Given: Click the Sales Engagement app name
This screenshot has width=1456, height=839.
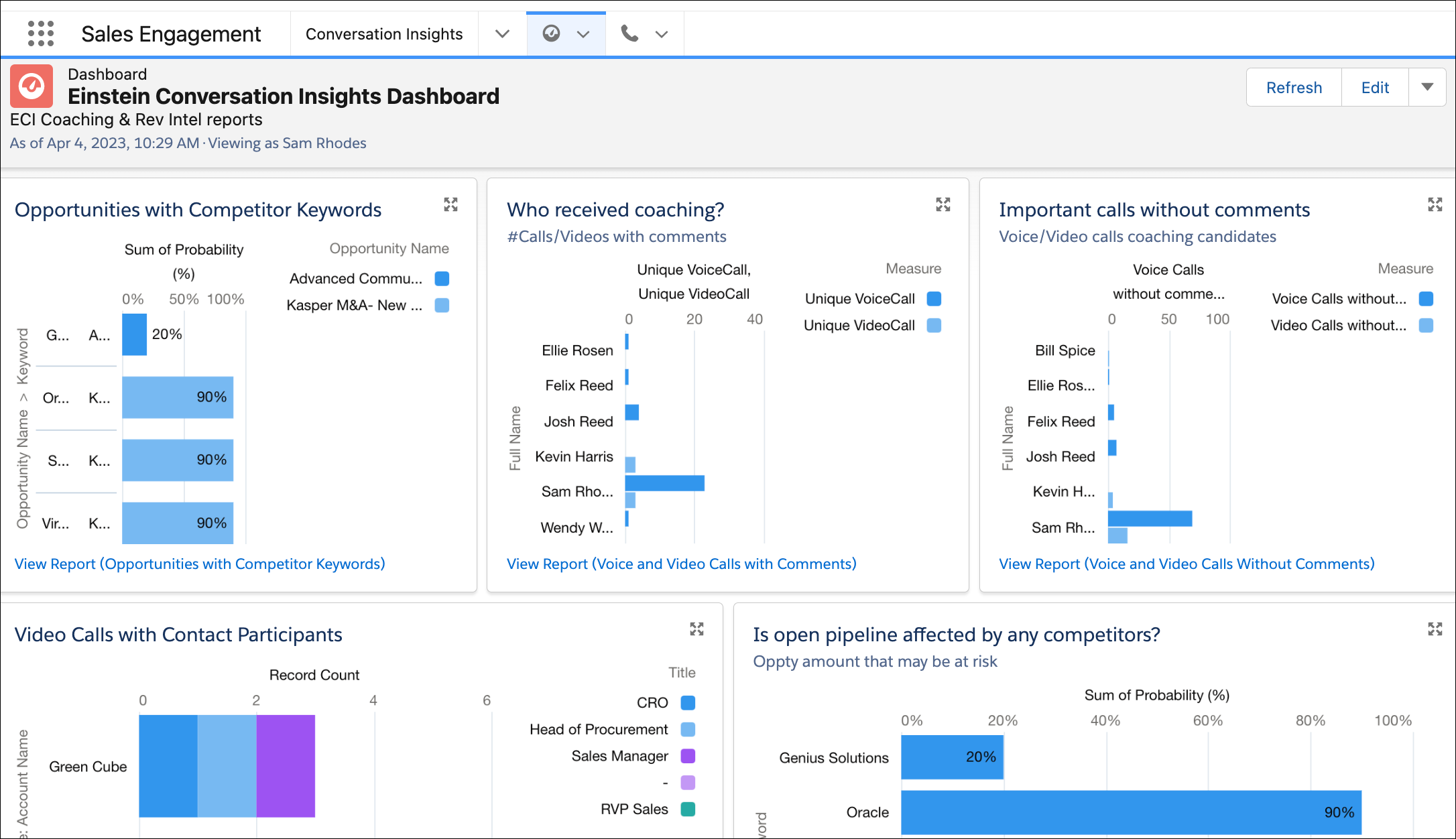Looking at the screenshot, I should pos(171,34).
